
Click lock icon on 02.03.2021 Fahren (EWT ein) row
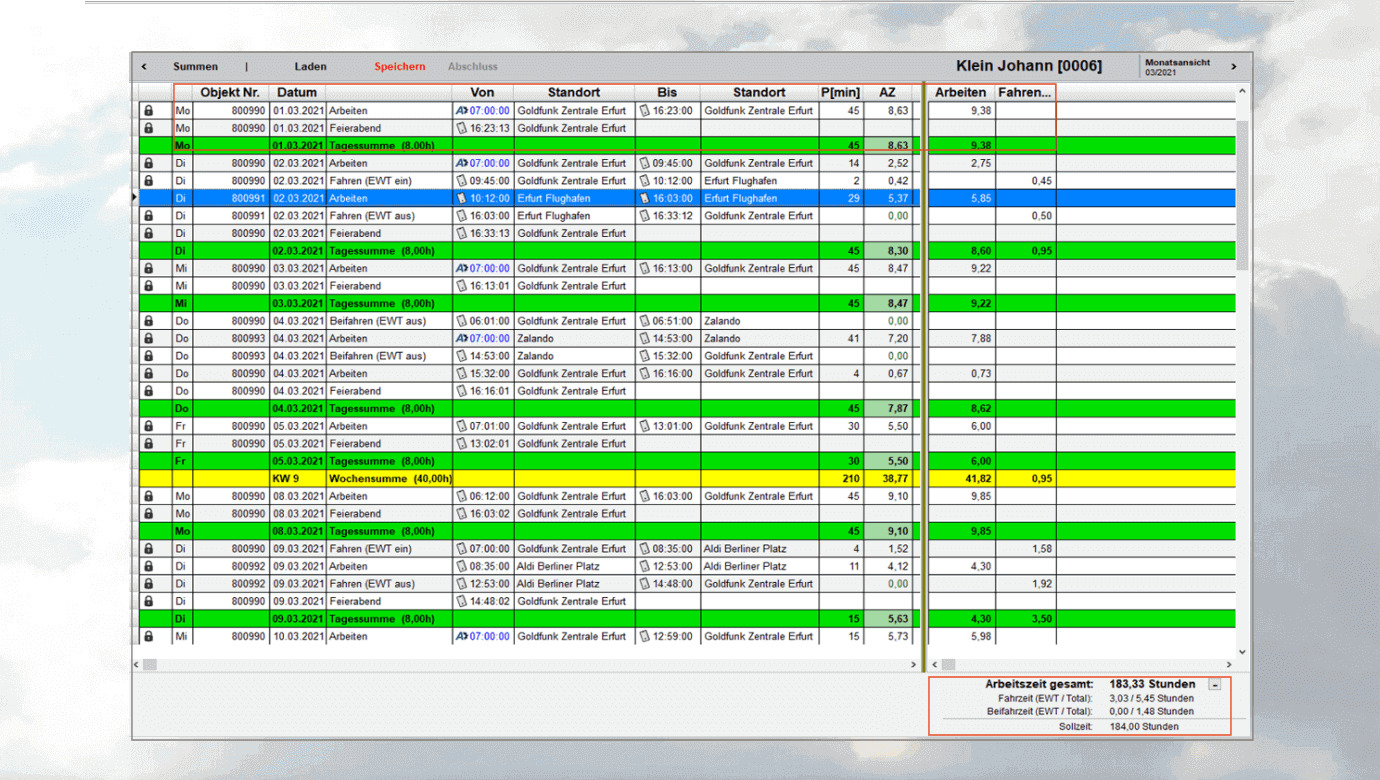click(149, 181)
